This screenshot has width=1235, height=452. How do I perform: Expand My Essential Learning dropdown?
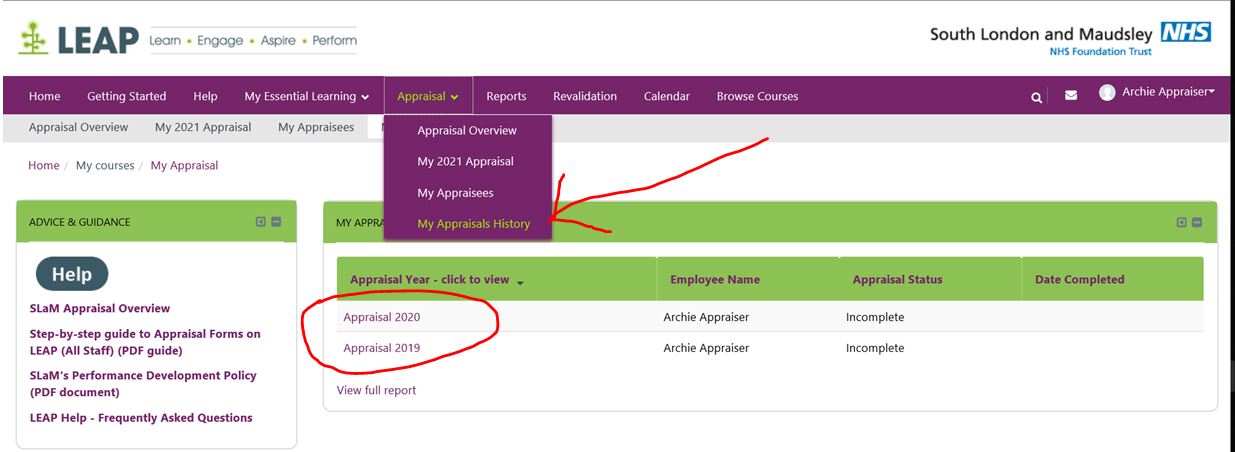tap(306, 96)
